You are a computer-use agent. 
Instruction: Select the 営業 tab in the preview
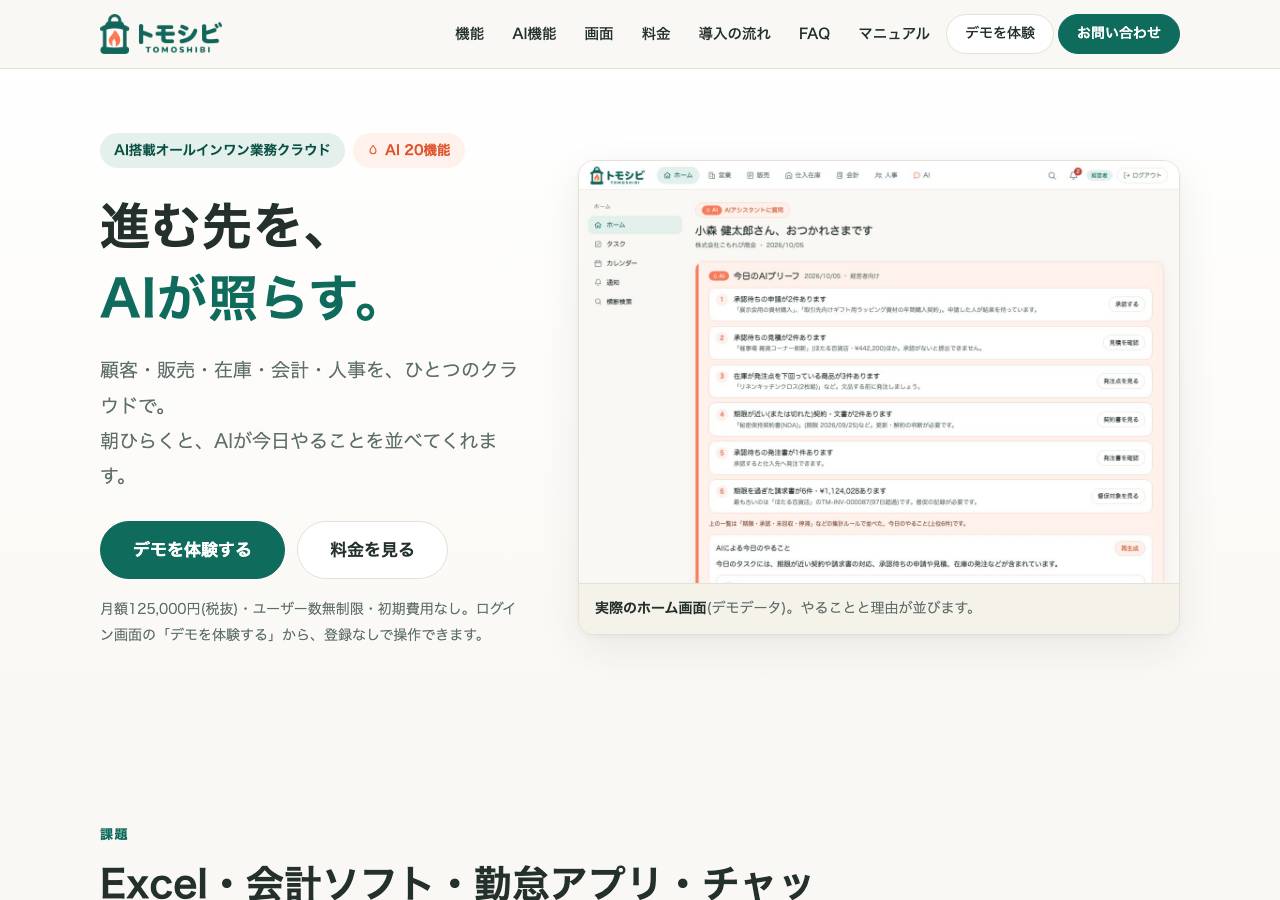pos(720,175)
